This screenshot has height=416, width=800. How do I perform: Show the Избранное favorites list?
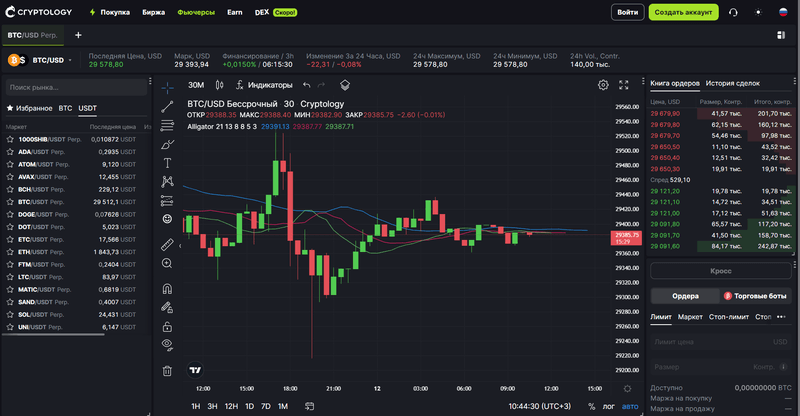coord(29,108)
